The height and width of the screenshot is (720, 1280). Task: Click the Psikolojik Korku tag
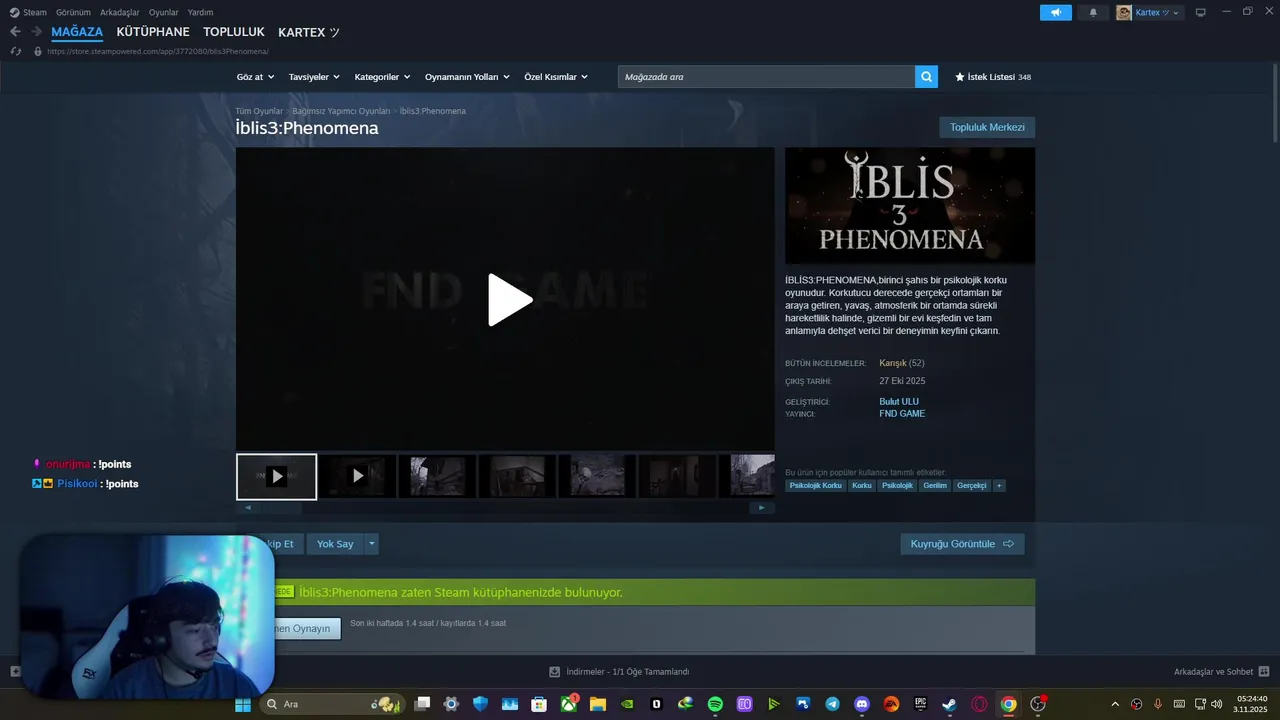tap(815, 486)
